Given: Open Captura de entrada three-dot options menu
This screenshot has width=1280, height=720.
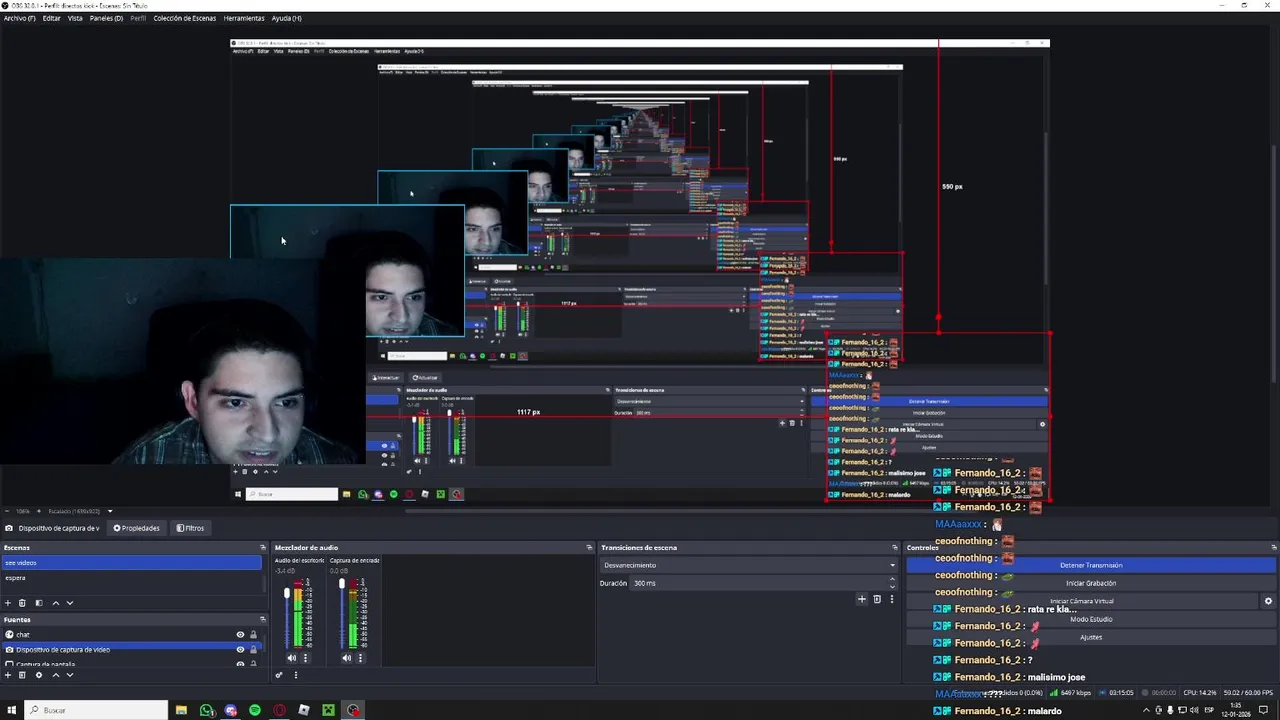Looking at the screenshot, I should 360,658.
